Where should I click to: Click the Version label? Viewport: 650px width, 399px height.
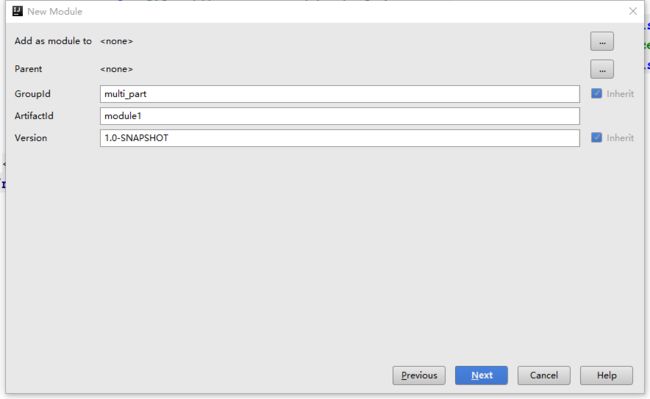(31, 138)
